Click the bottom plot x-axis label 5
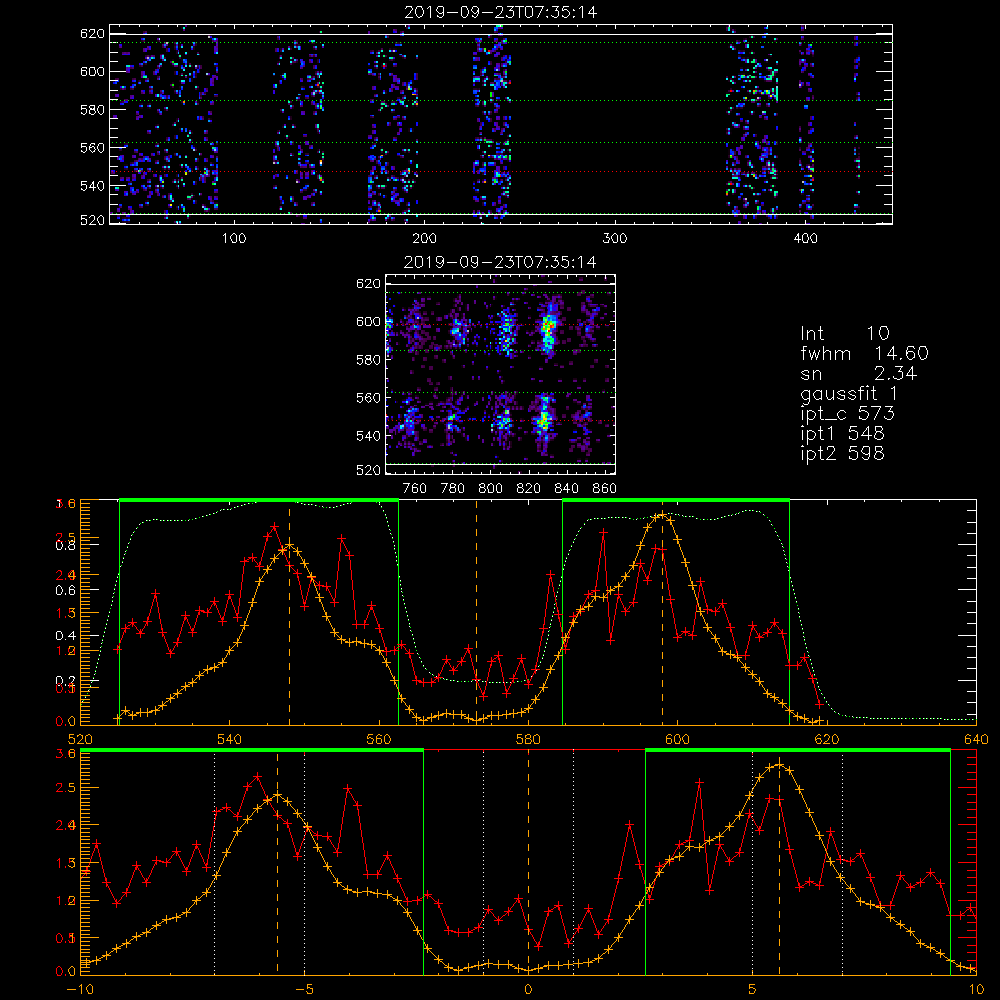 [753, 989]
